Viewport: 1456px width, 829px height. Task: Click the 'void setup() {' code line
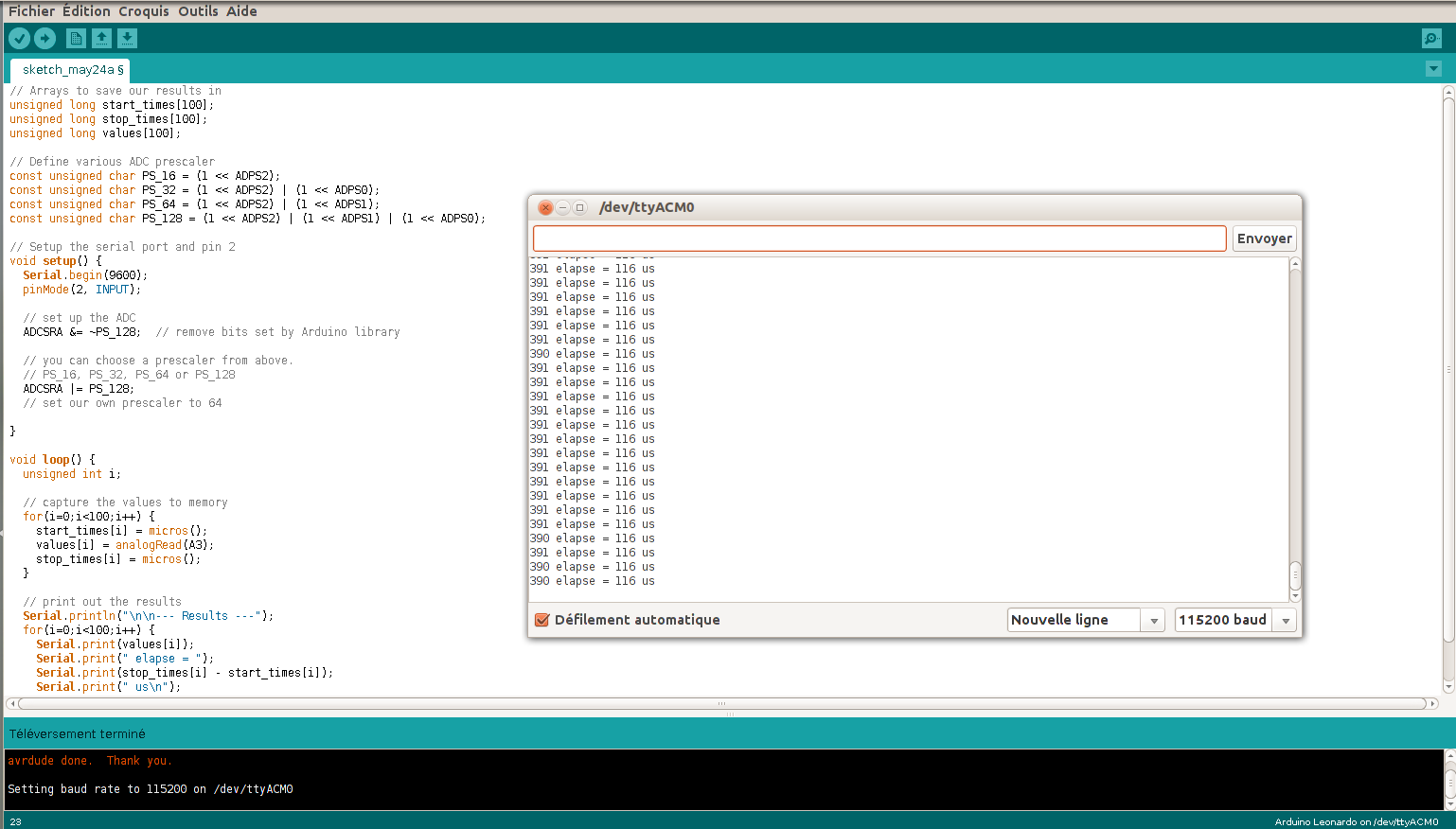[56, 261]
